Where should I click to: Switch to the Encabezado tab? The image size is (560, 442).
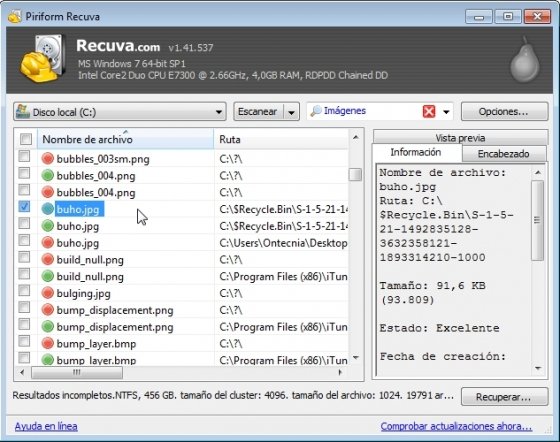pos(503,154)
